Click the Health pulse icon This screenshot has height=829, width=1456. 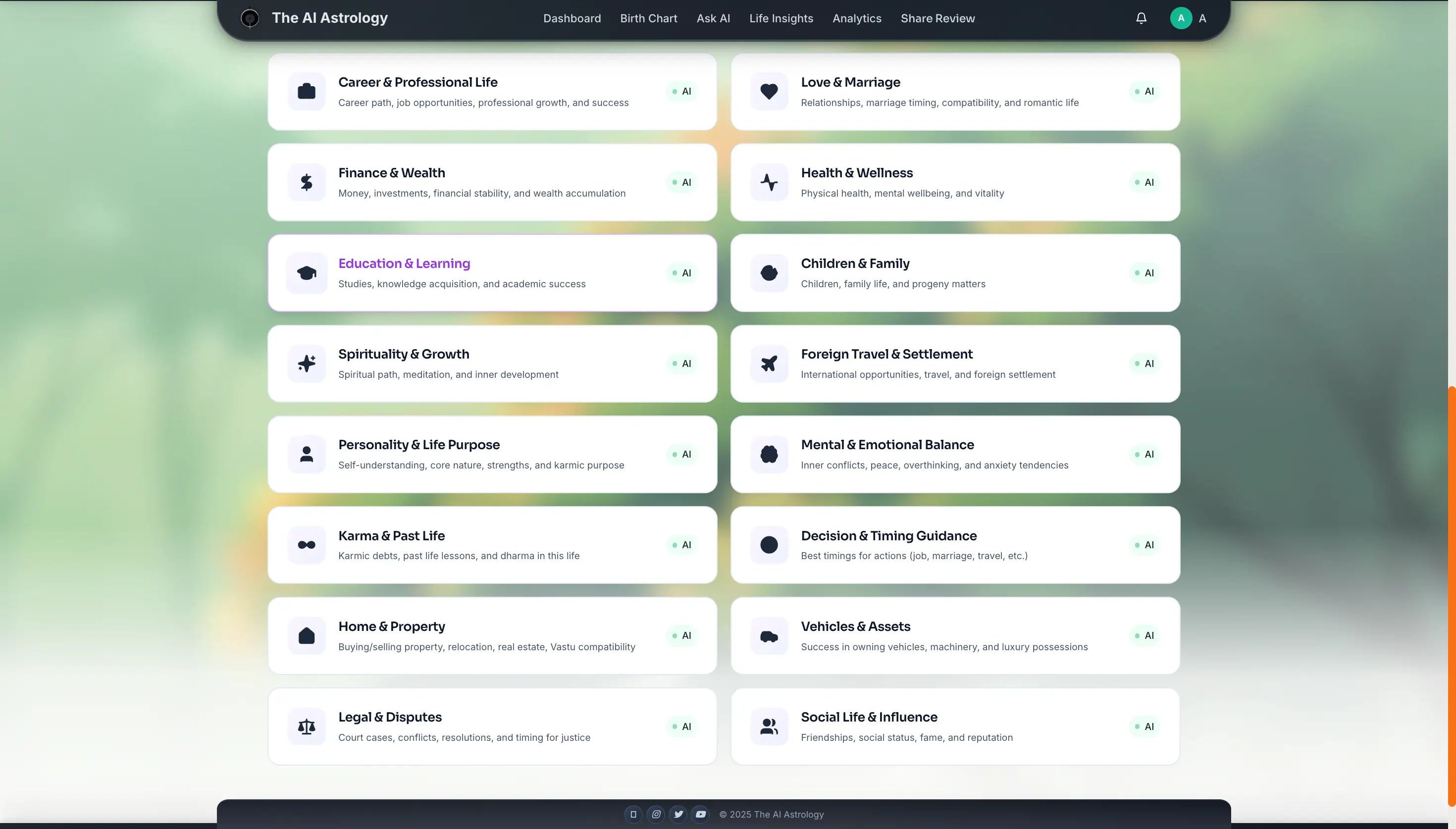(769, 182)
